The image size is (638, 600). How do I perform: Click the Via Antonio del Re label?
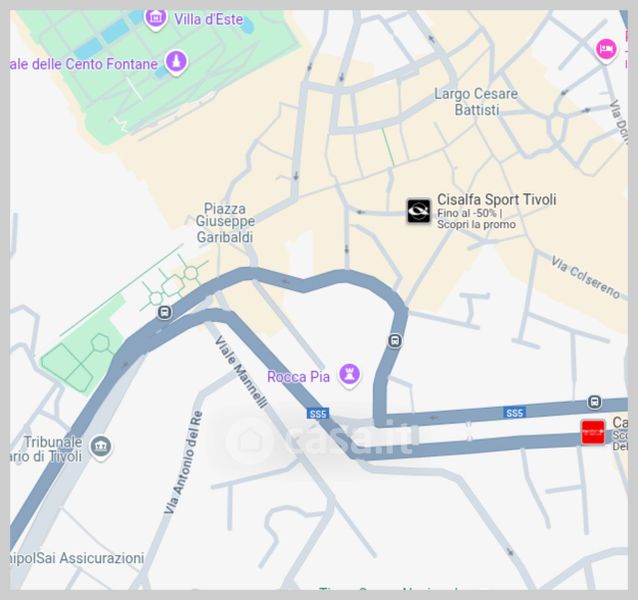point(184,463)
